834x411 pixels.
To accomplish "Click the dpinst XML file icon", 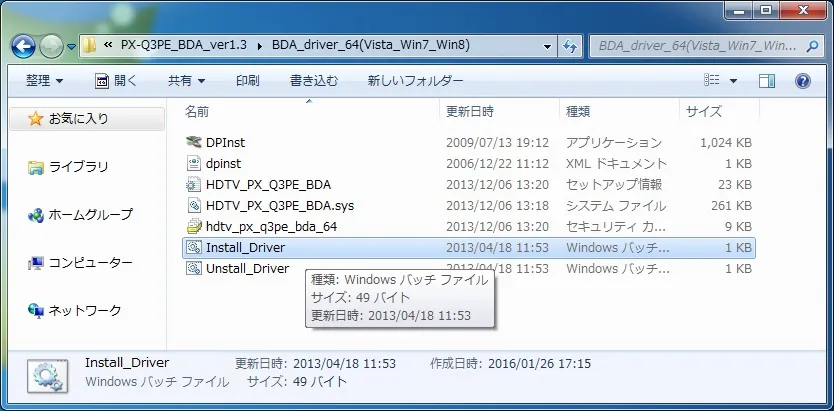I will point(194,163).
